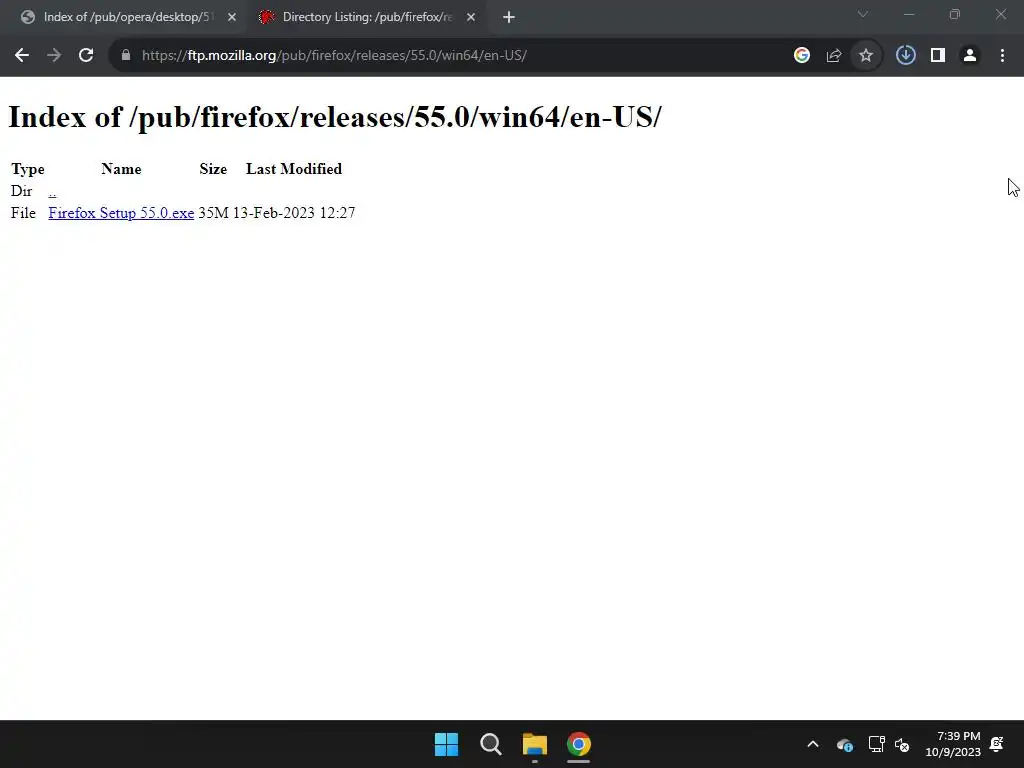The image size is (1024, 768).
Task: Click the browser back arrow
Action: (x=22, y=56)
